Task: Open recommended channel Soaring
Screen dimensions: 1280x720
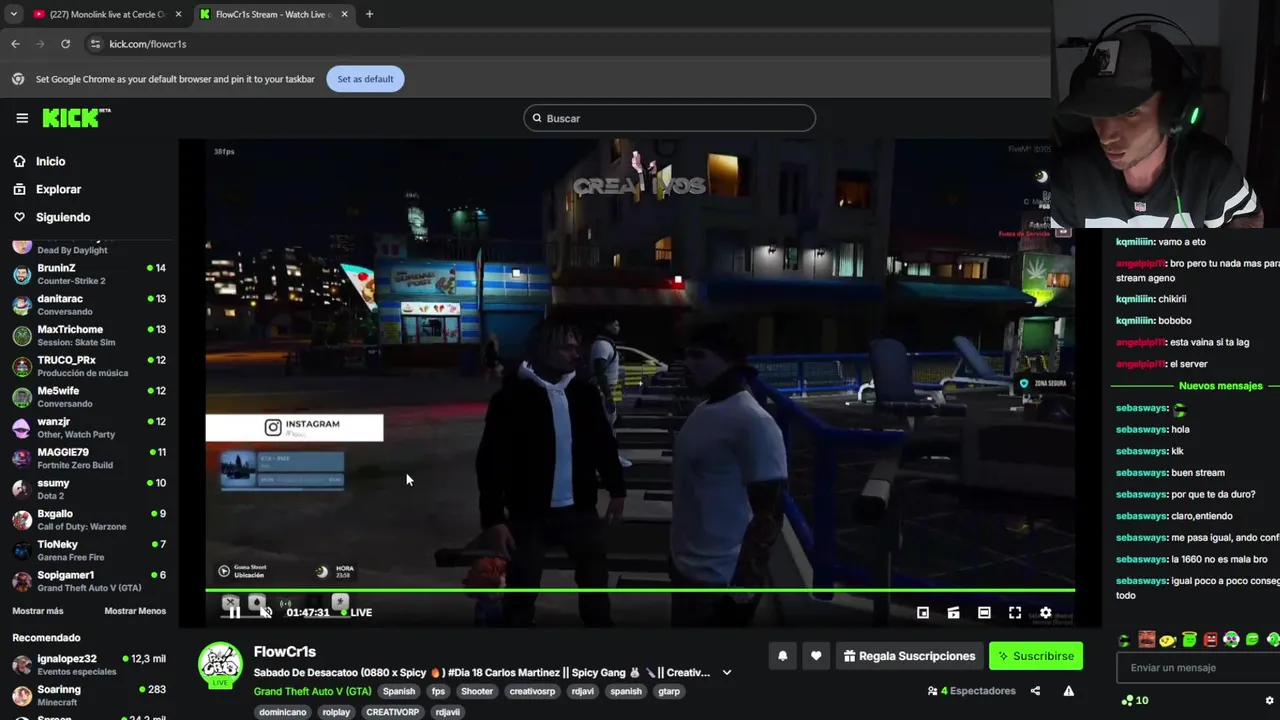Action: 88,695
